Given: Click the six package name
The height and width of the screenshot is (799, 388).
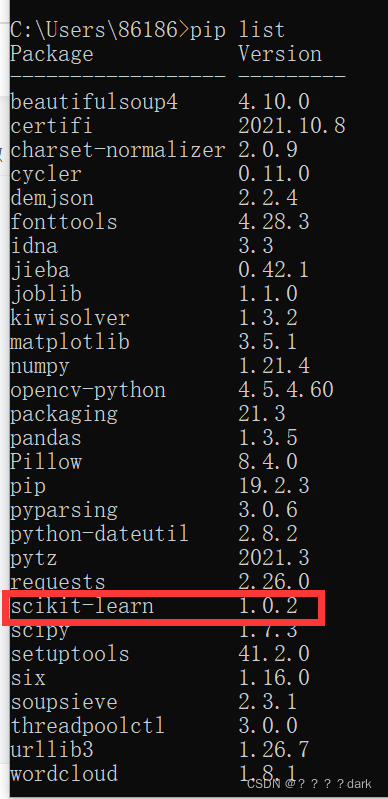Looking at the screenshot, I should tap(28, 678).
